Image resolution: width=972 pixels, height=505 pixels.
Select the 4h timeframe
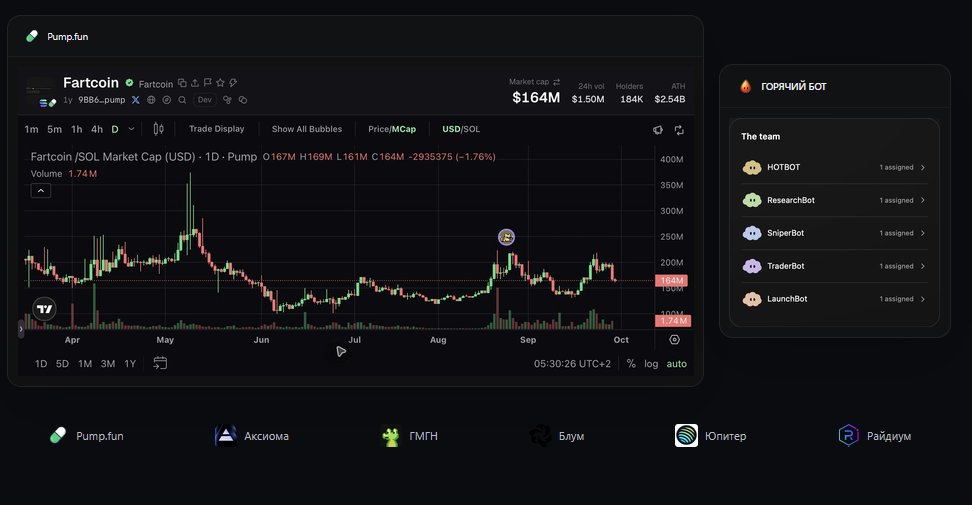97,129
